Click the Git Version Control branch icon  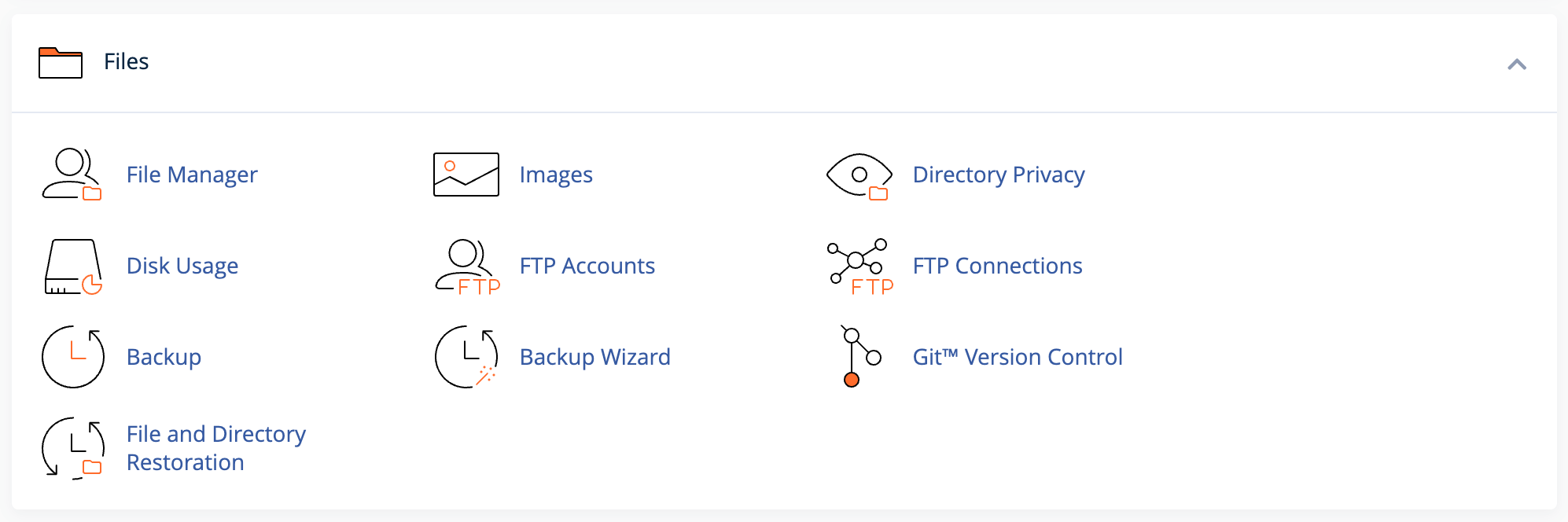point(857,357)
